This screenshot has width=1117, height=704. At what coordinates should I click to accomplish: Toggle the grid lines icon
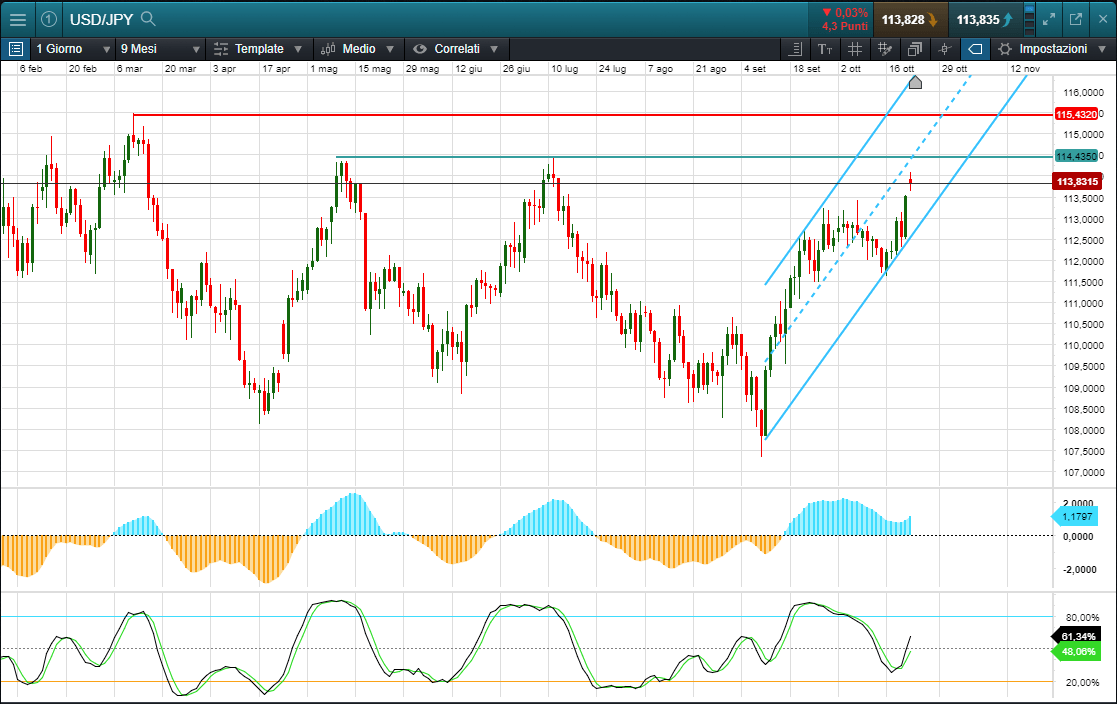(855, 48)
